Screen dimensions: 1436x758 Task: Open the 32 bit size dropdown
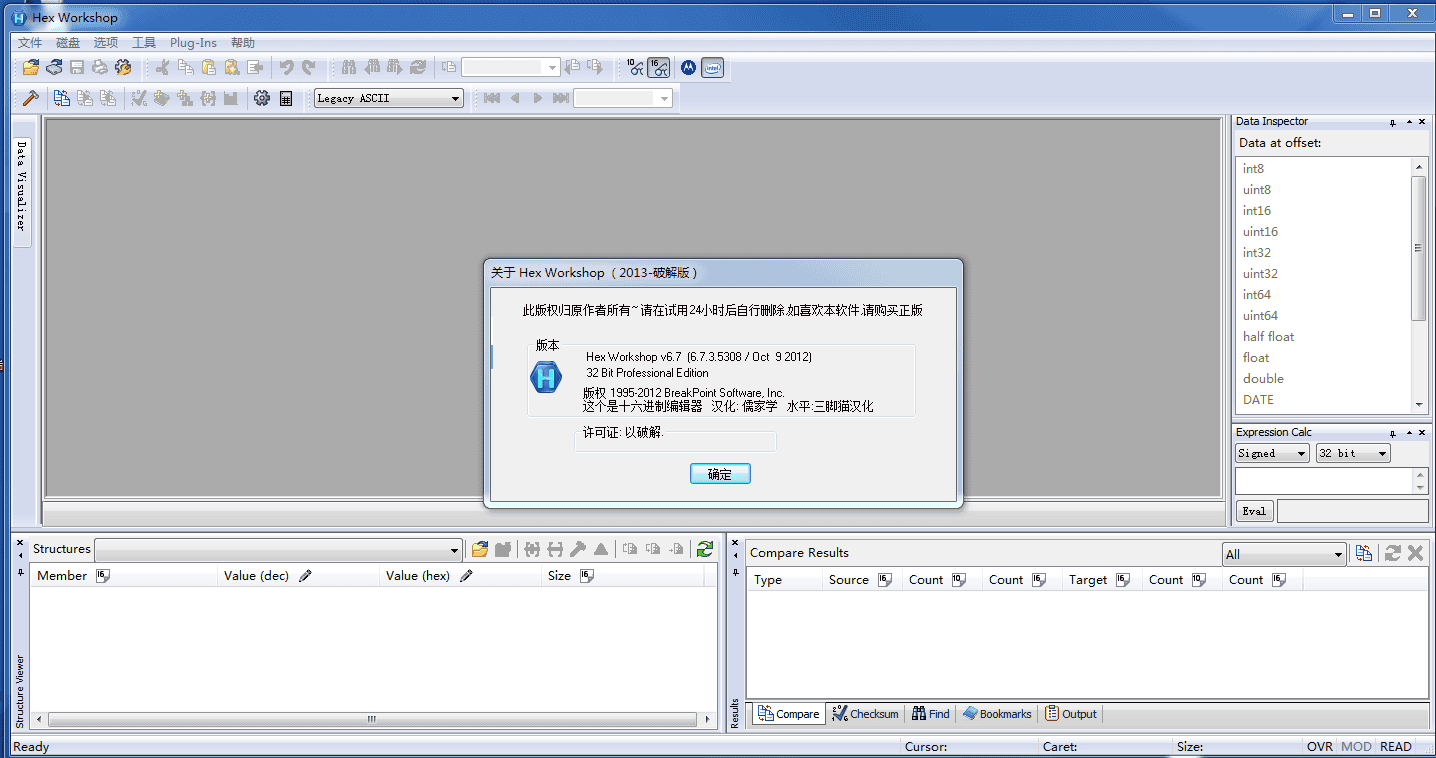pyautogui.click(x=1353, y=453)
